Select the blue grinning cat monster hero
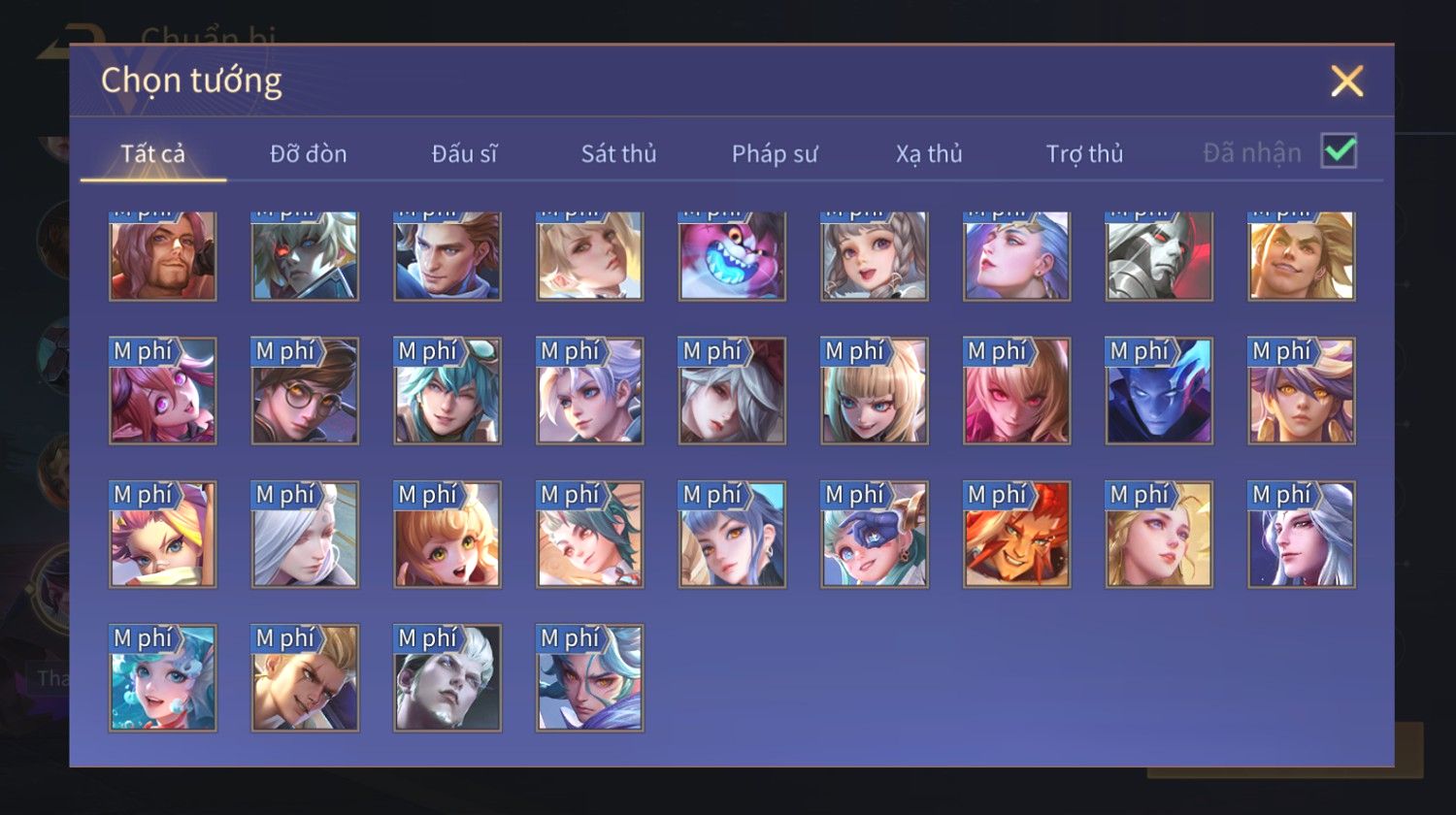This screenshot has width=1456, height=815. coord(732,256)
